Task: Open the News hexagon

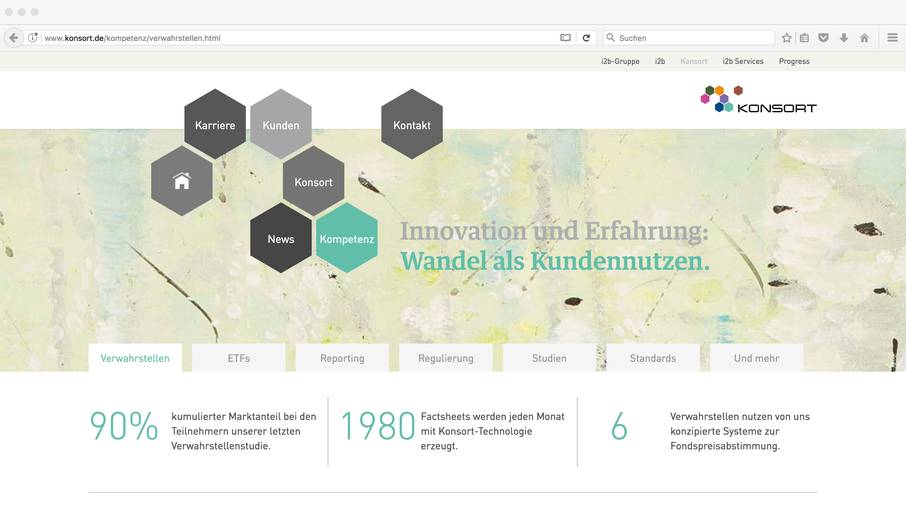Action: click(281, 238)
